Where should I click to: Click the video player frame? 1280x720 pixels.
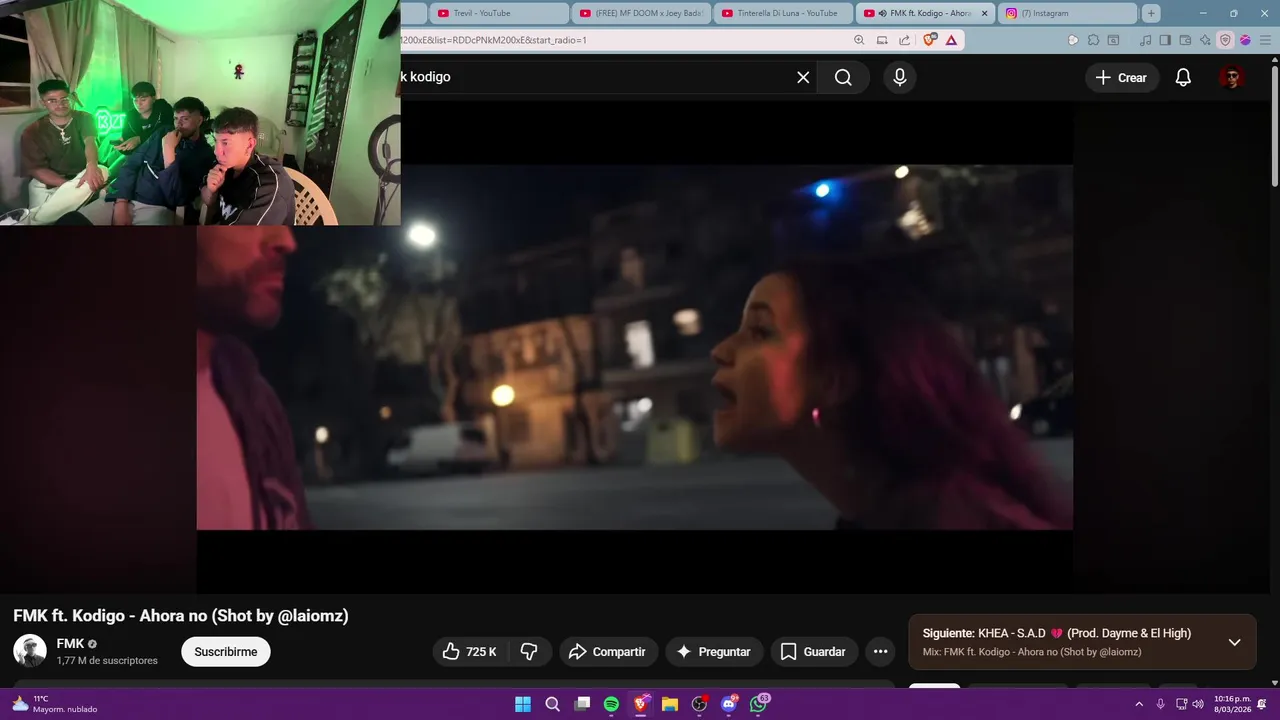coord(634,347)
